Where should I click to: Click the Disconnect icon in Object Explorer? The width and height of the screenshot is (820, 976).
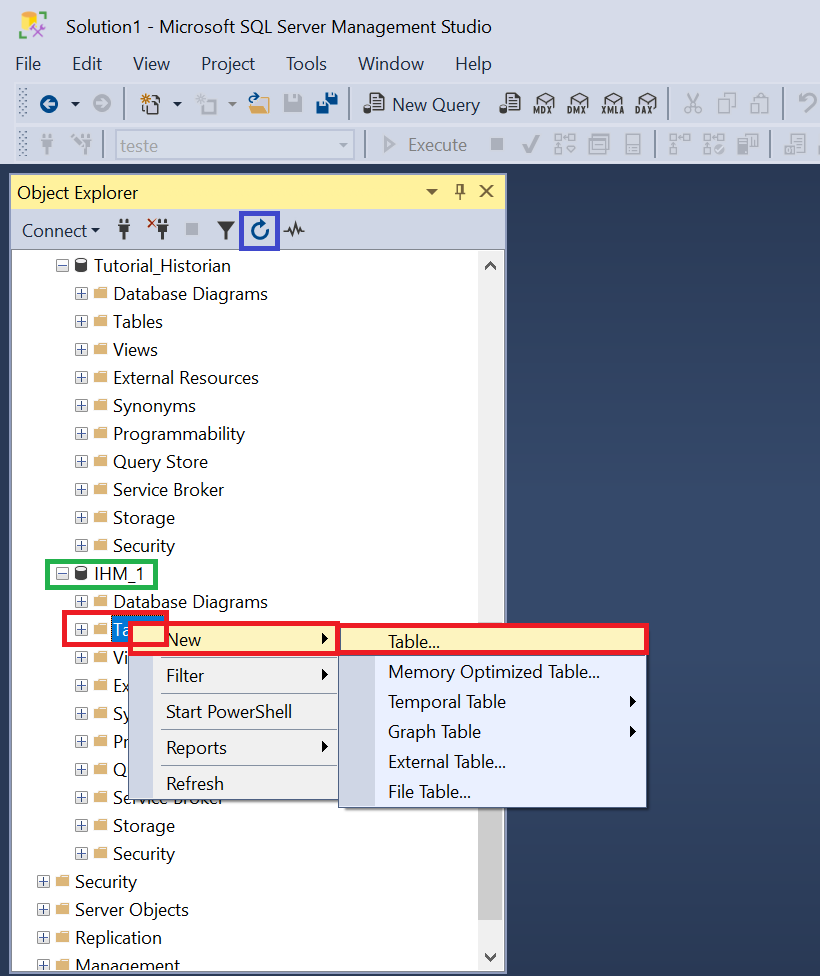click(x=158, y=230)
